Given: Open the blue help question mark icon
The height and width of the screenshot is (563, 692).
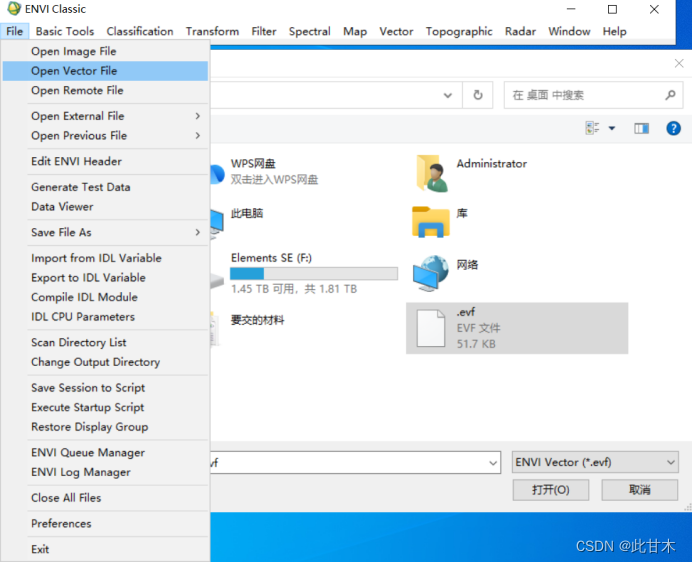Looking at the screenshot, I should click(x=673, y=128).
